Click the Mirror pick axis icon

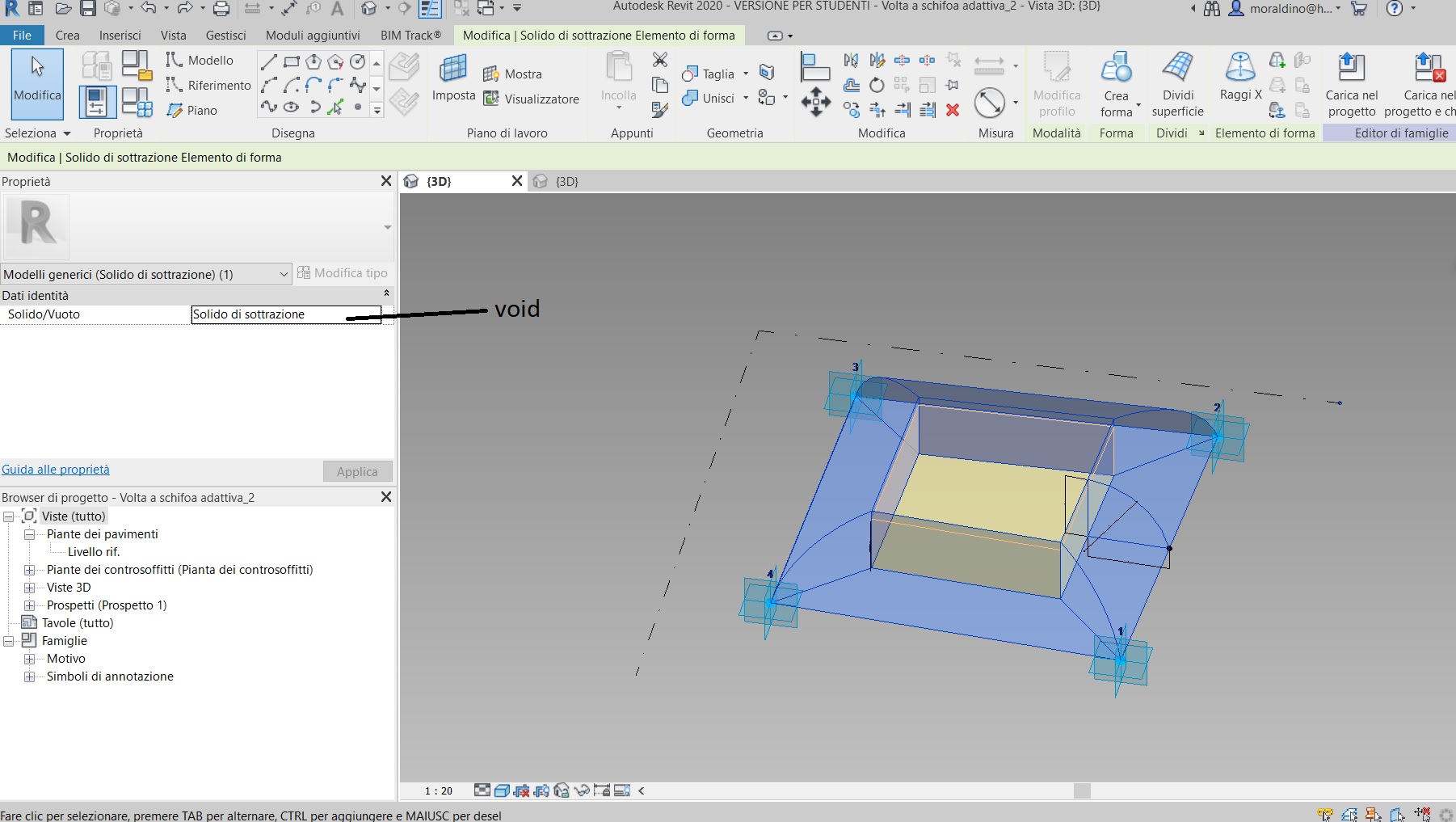coord(851,60)
